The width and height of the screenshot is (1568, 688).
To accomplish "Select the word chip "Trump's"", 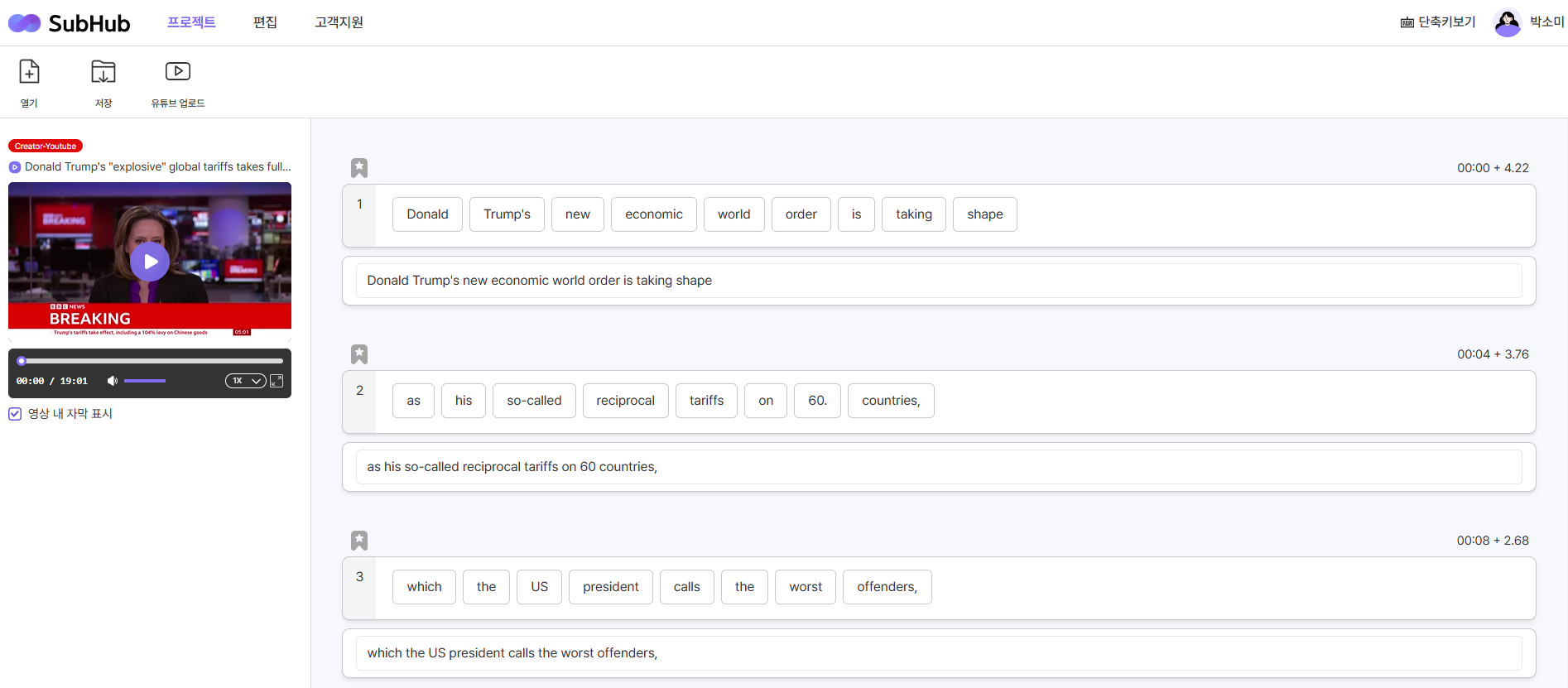I will (507, 214).
